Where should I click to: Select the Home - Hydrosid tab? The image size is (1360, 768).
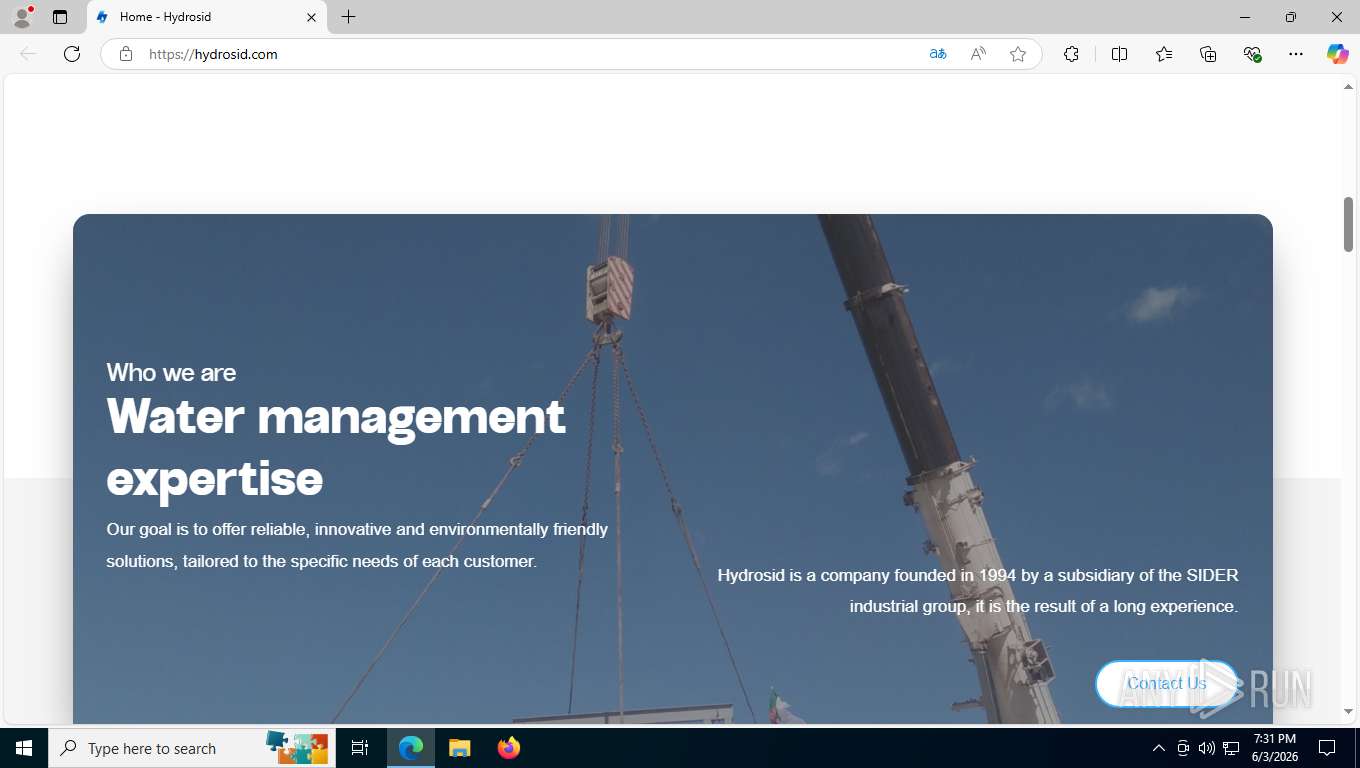(x=207, y=17)
